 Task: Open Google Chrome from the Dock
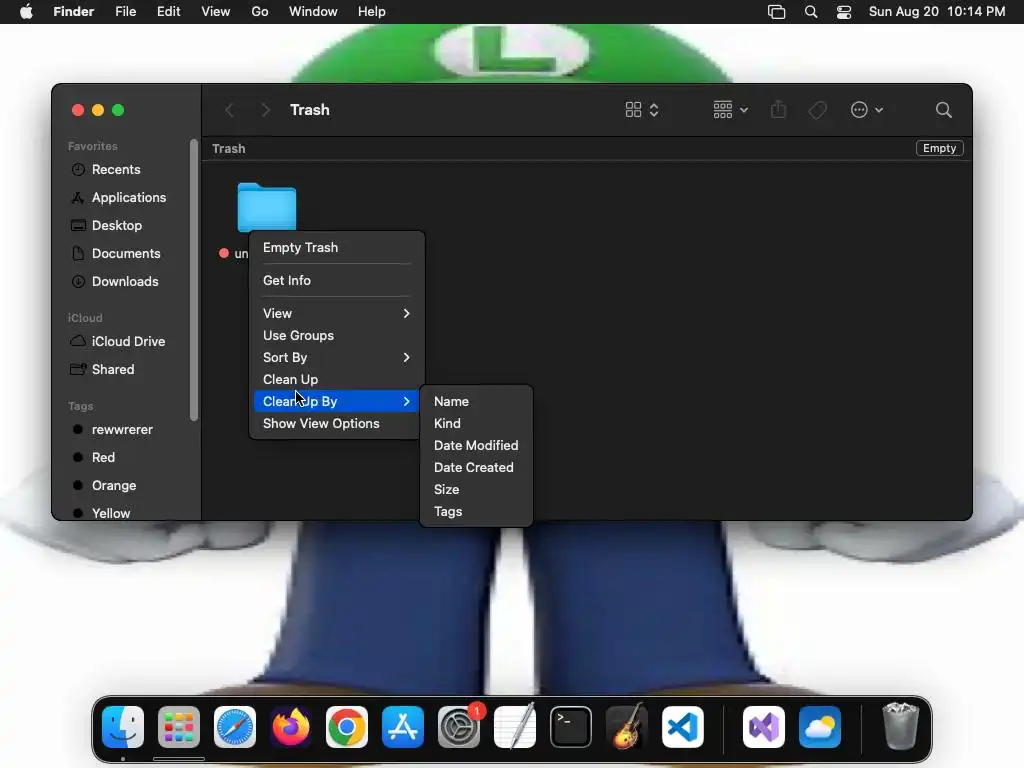pos(347,727)
